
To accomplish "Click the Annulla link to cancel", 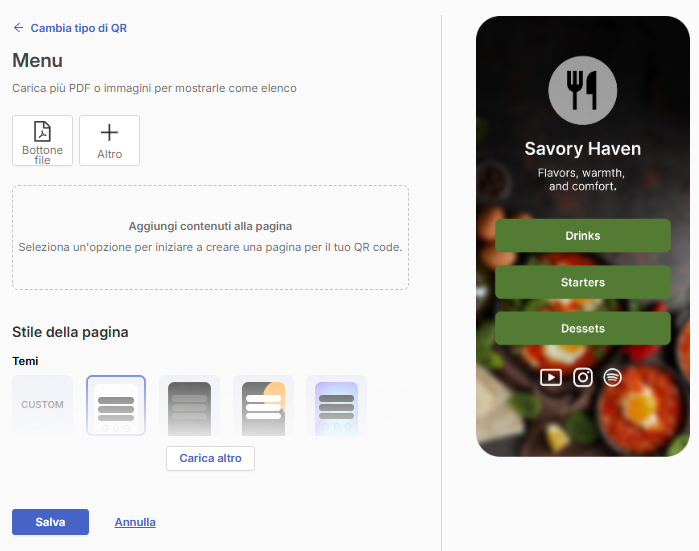I will [135, 522].
